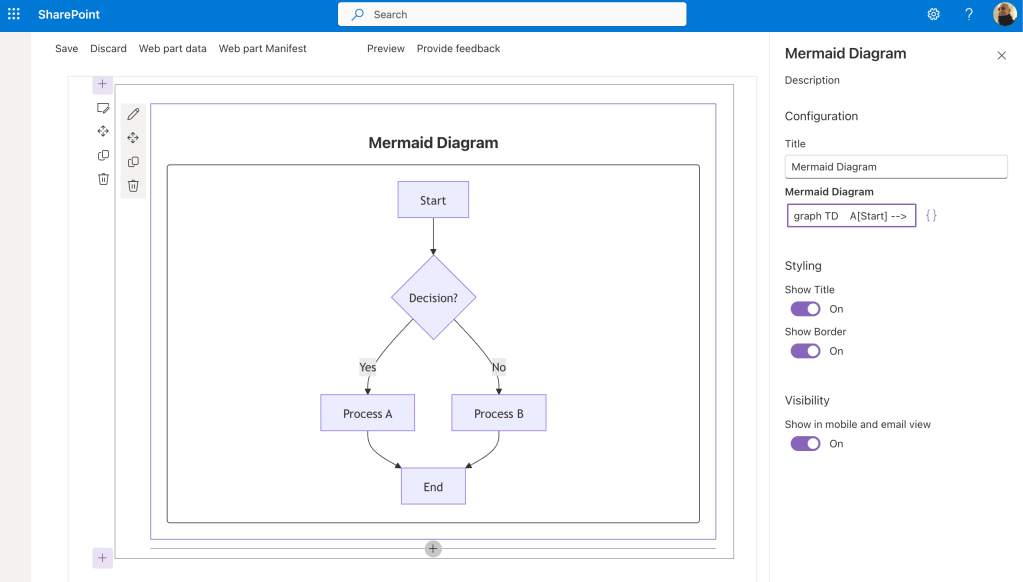Select Web part Manifest in the toolbar

[262, 48]
